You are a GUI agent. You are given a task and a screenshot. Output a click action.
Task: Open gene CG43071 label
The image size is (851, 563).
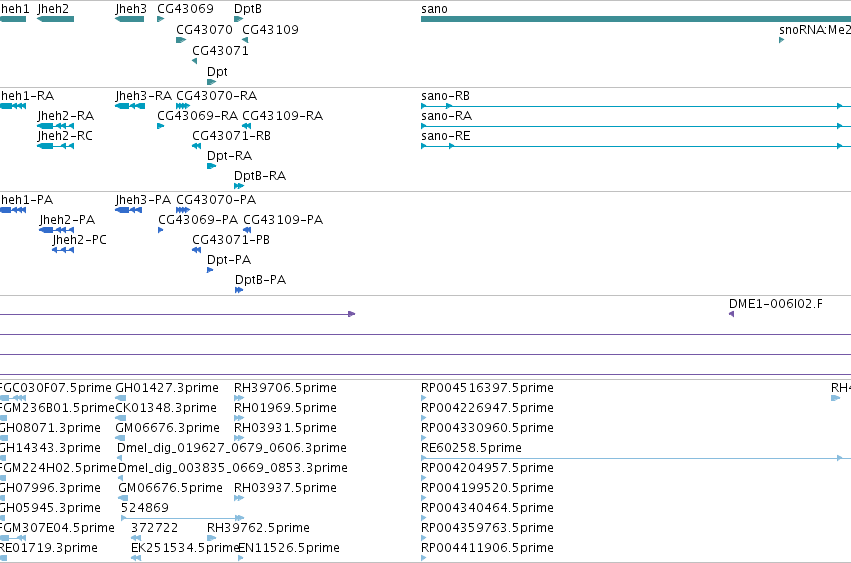pos(220,50)
